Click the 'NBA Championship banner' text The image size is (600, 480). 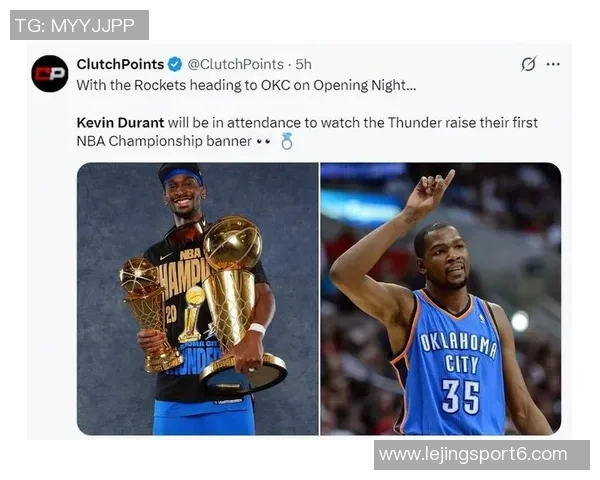pyautogui.click(x=164, y=141)
